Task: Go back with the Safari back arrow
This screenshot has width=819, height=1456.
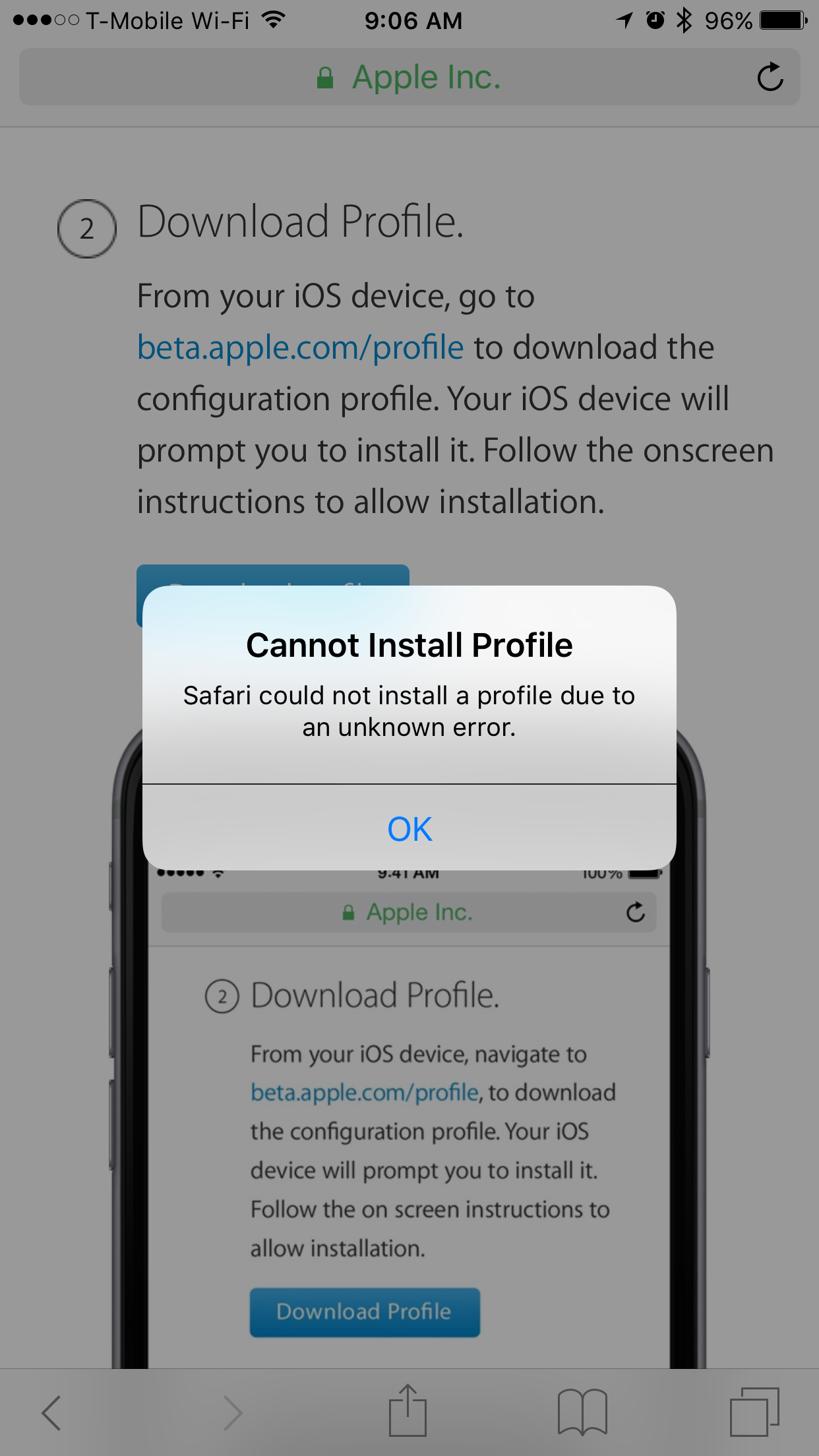Action: point(51,1412)
